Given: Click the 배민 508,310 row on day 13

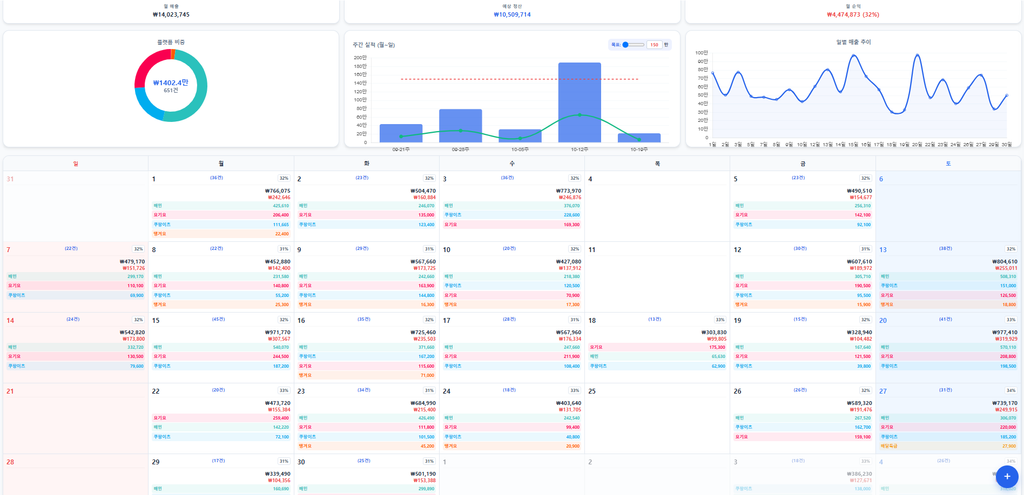Looking at the screenshot, I should (x=948, y=276).
